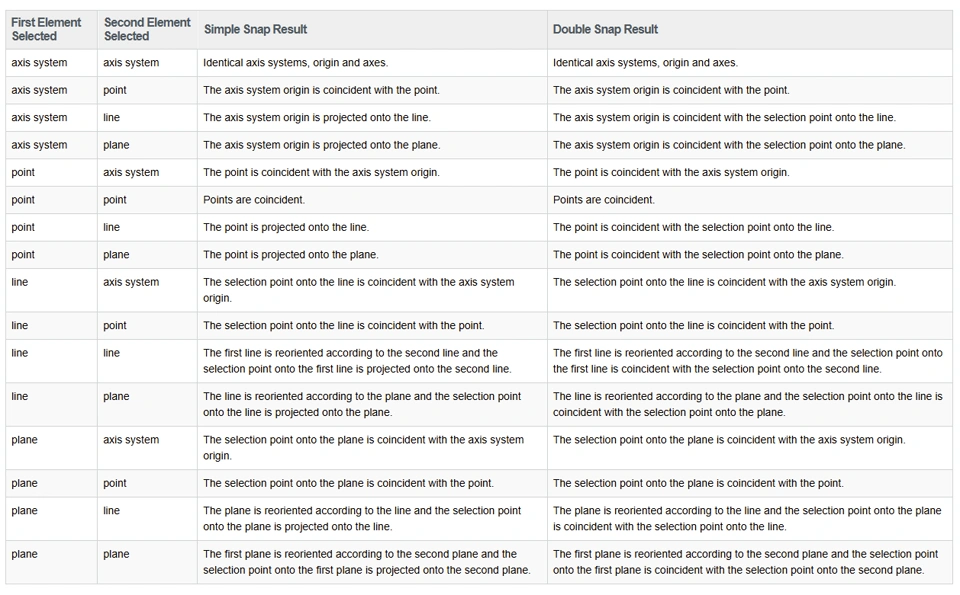Screen dimensions: 960x595
Task: Click simple snap result for plane-to-plane row
Action: pos(366,562)
